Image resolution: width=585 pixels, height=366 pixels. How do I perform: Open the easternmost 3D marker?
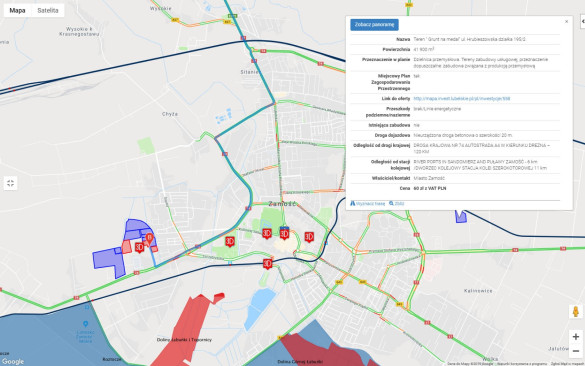pos(309,237)
